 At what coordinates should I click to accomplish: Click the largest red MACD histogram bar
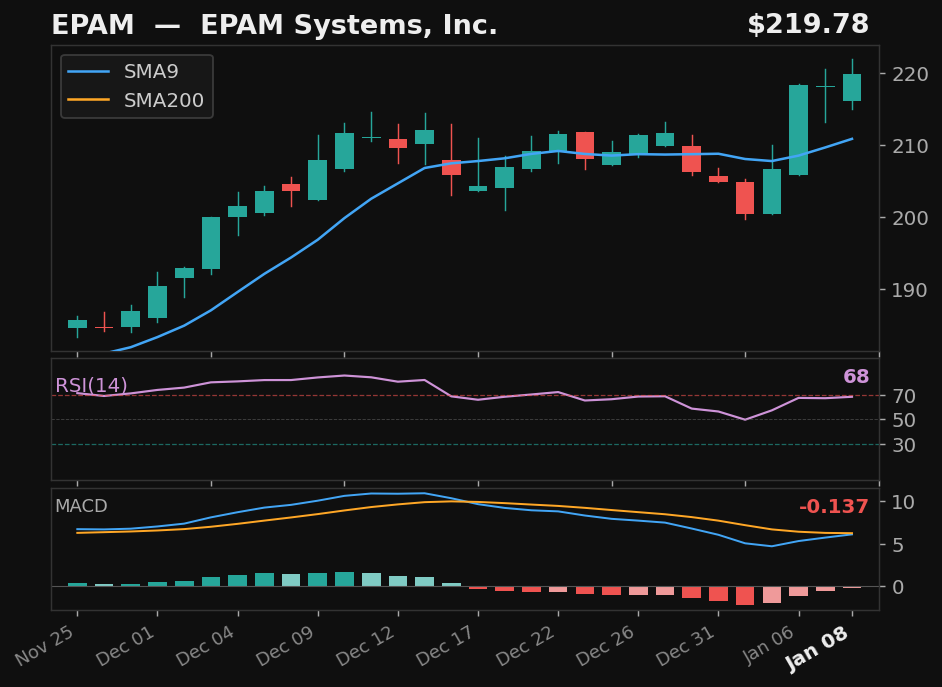tap(745, 596)
